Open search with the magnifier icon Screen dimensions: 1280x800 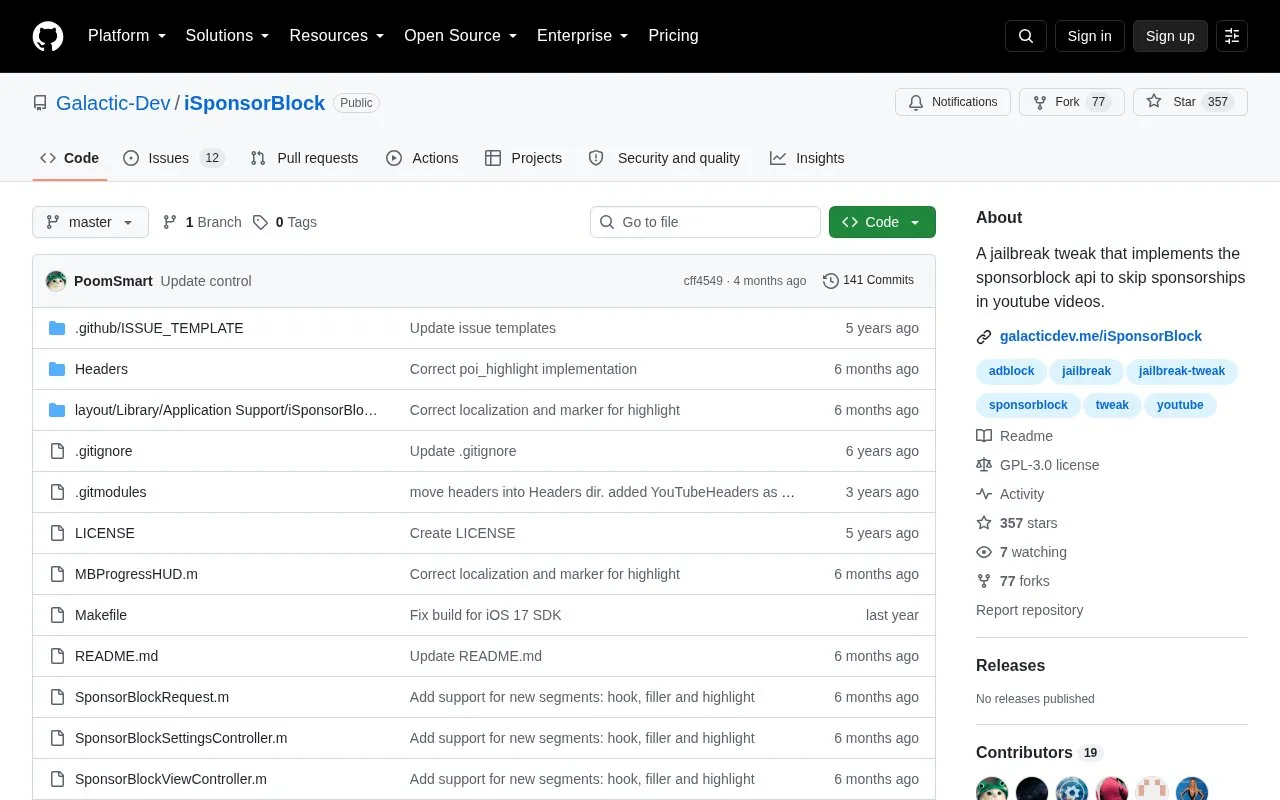click(x=1026, y=36)
